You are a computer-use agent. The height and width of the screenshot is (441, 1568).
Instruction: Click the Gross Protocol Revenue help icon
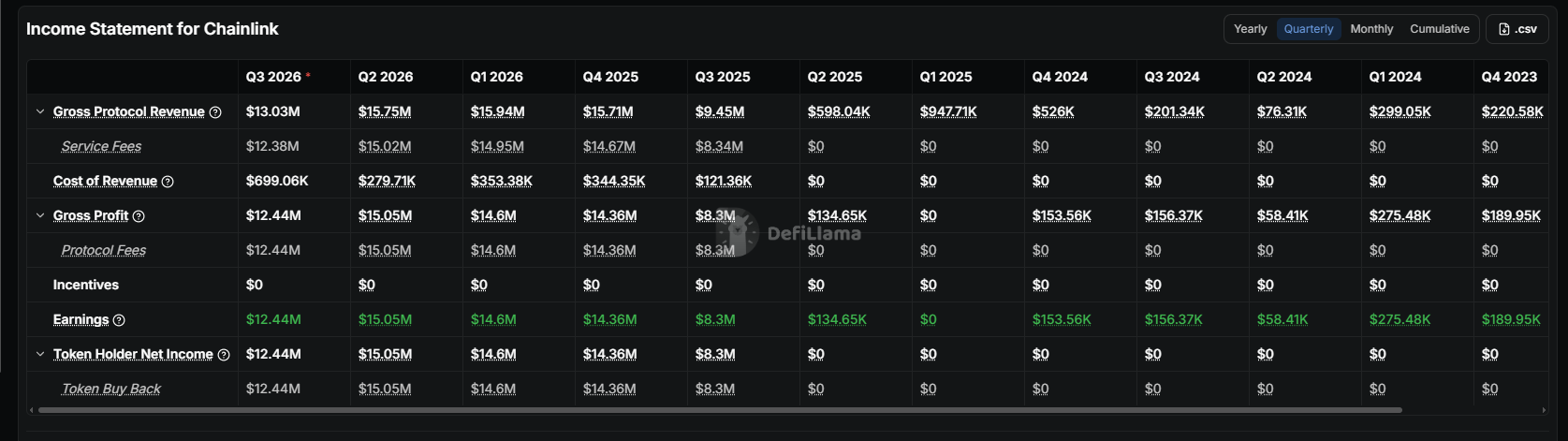[x=215, y=112]
